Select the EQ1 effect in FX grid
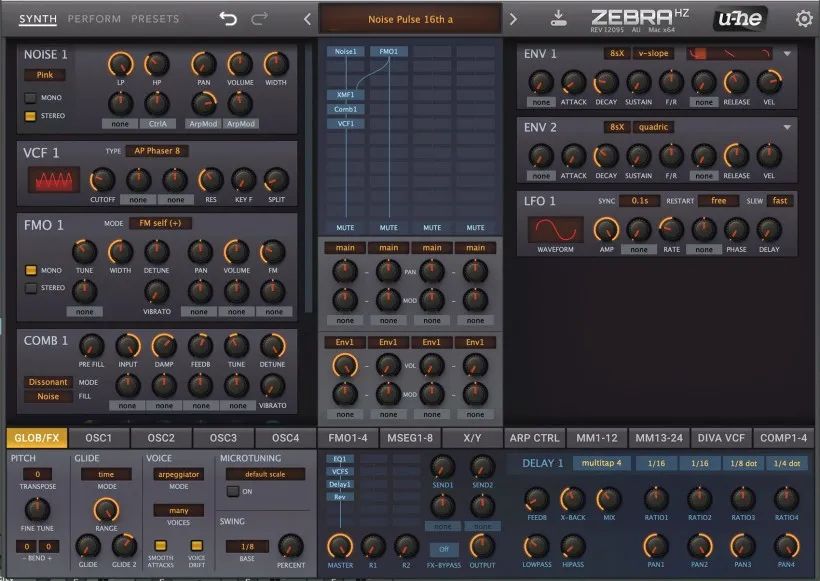The width and height of the screenshot is (820, 581). [x=340, y=459]
